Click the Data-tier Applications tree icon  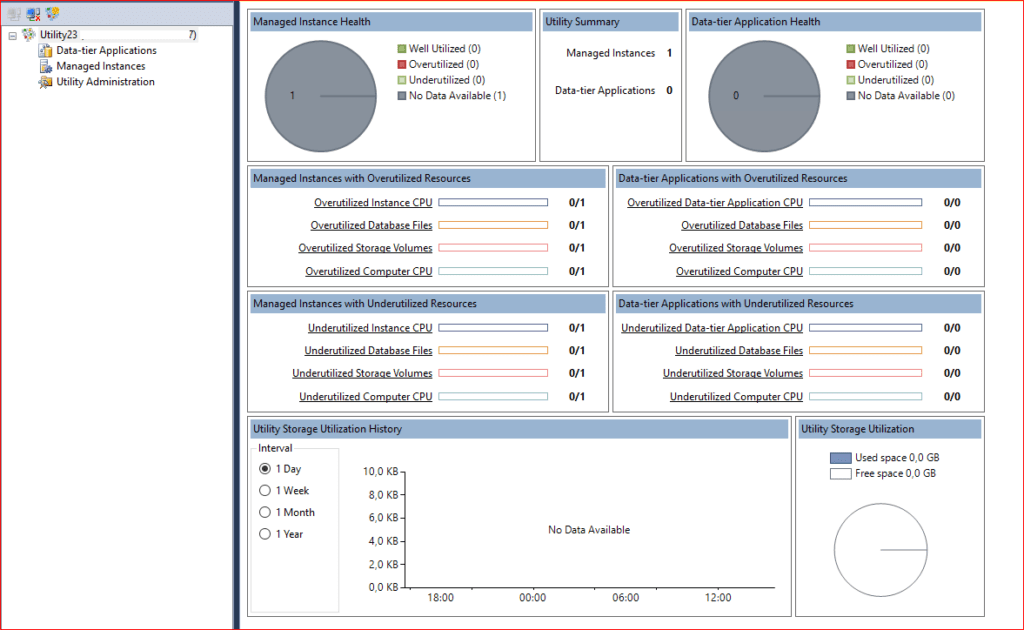(x=45, y=50)
